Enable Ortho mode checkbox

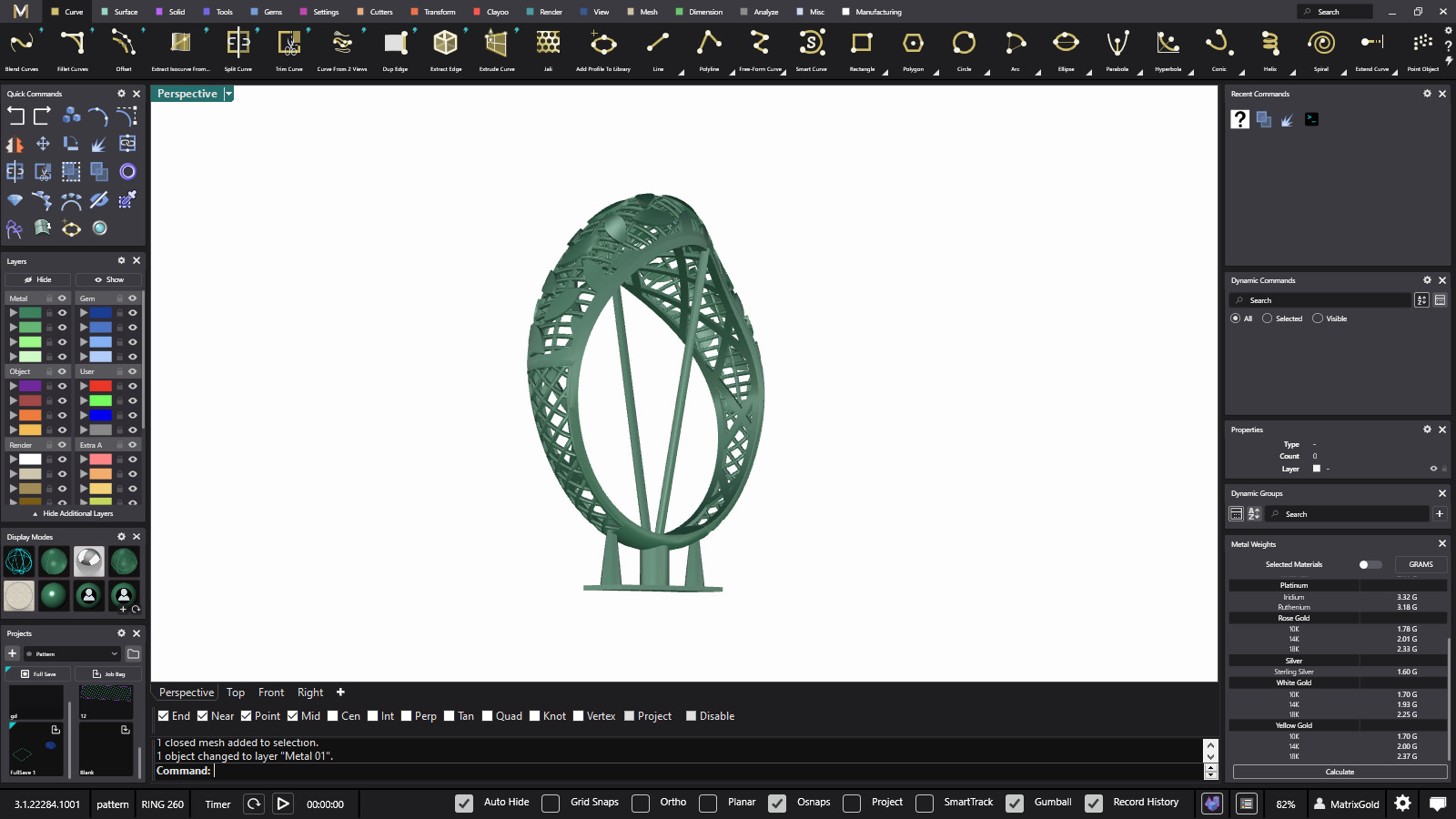click(641, 803)
